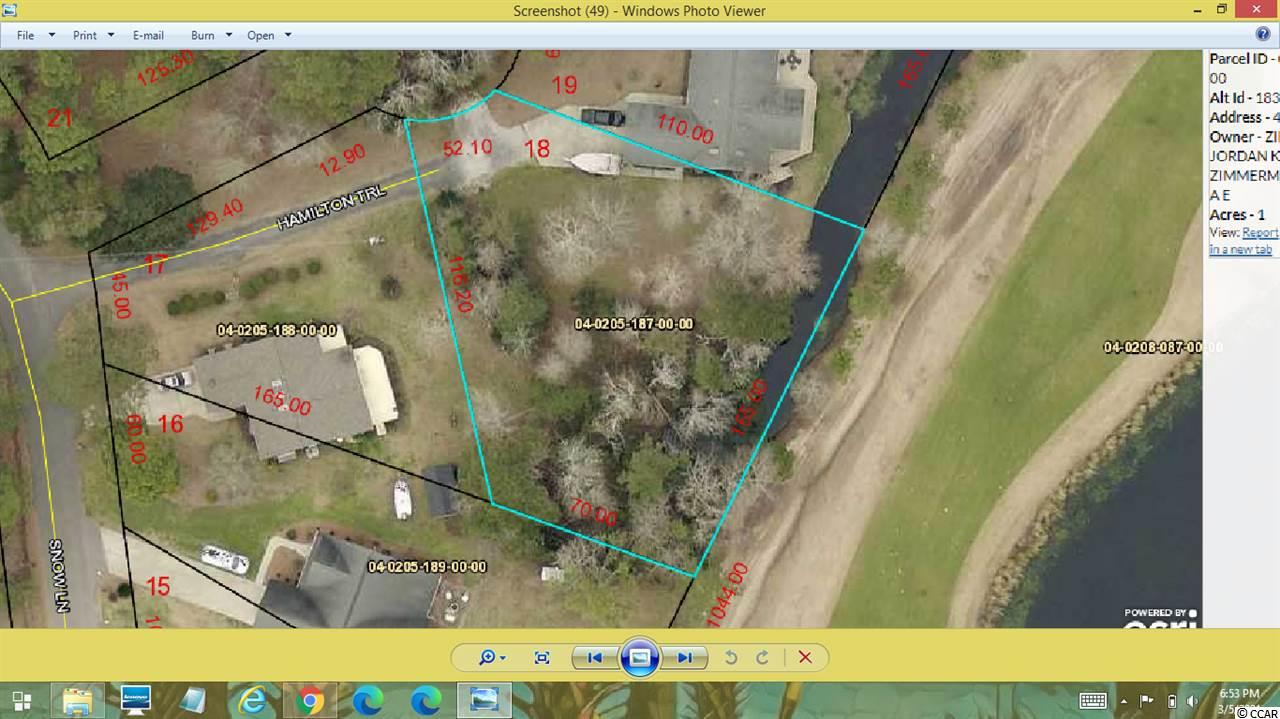Click the 'in a new tab' link

point(1240,249)
